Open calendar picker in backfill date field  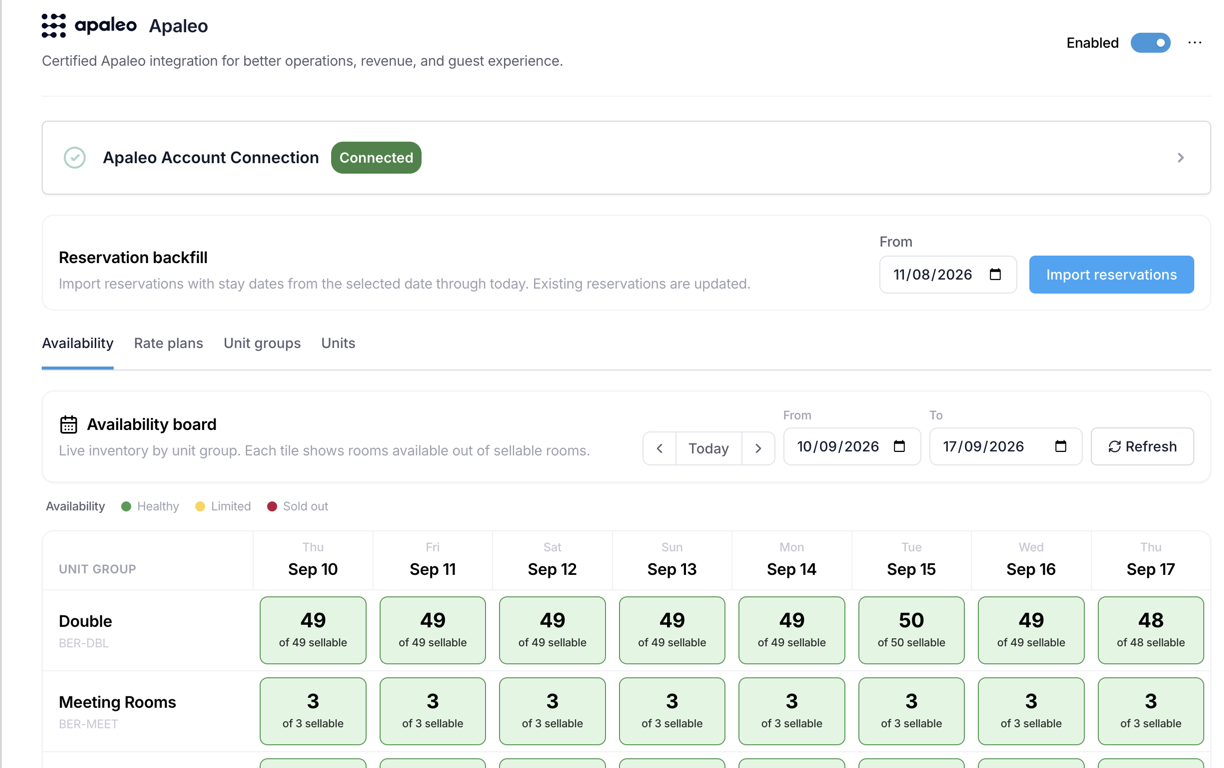pyautogui.click(x=995, y=275)
